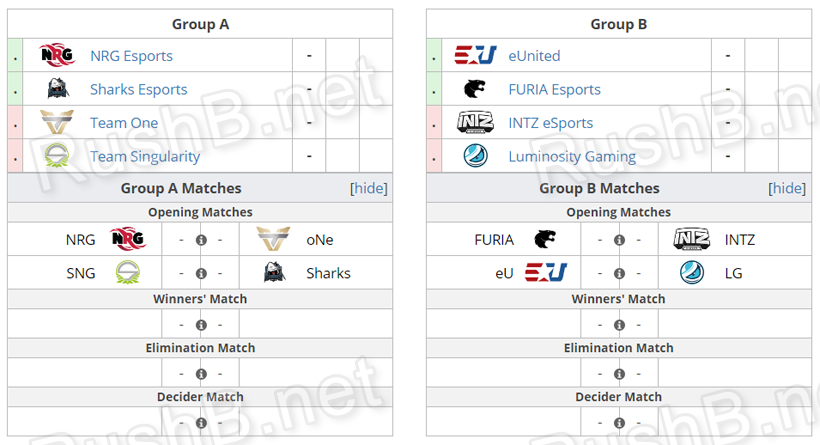
Task: Go to the FURIA Esports team page
Action: coord(554,89)
